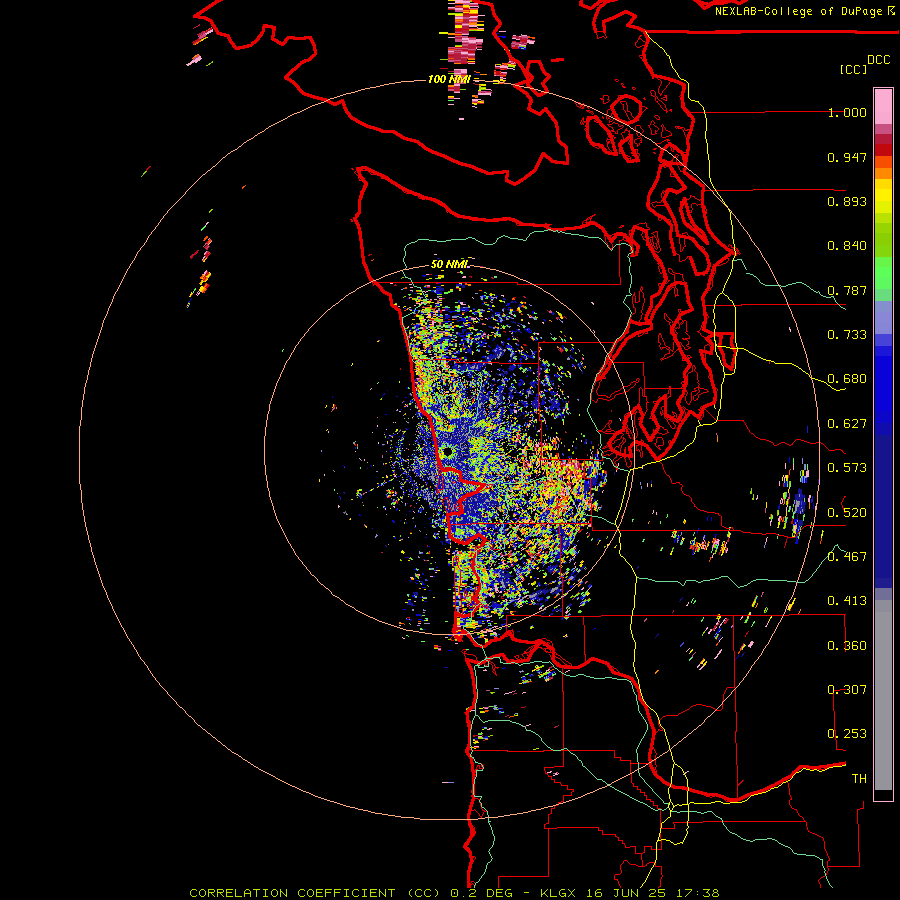Click the 0.413 legend value
The width and height of the screenshot is (900, 900).
847,601
